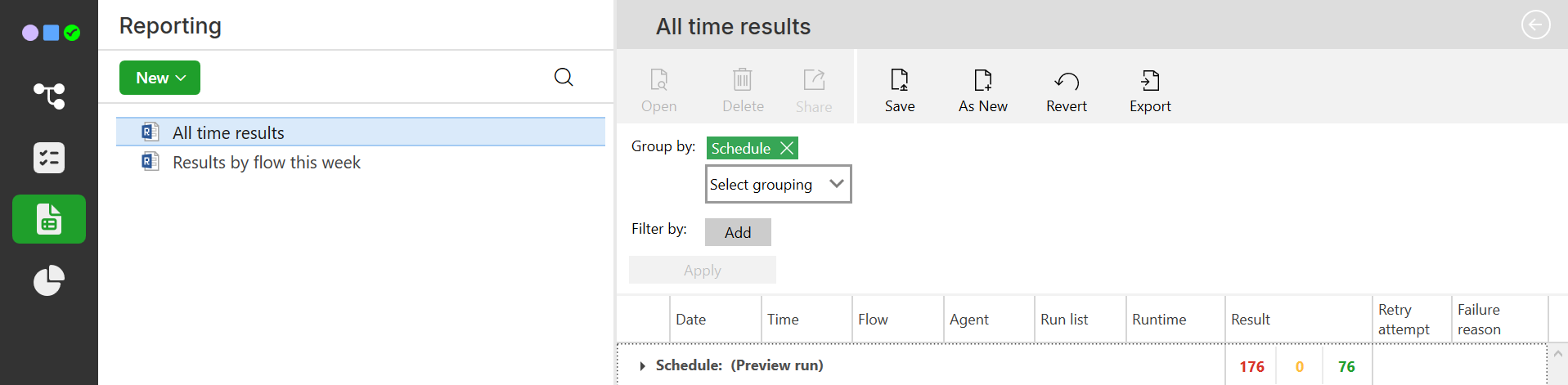This screenshot has width=1568, height=385.
Task: Open the Select grouping dropdown
Action: tap(778, 184)
